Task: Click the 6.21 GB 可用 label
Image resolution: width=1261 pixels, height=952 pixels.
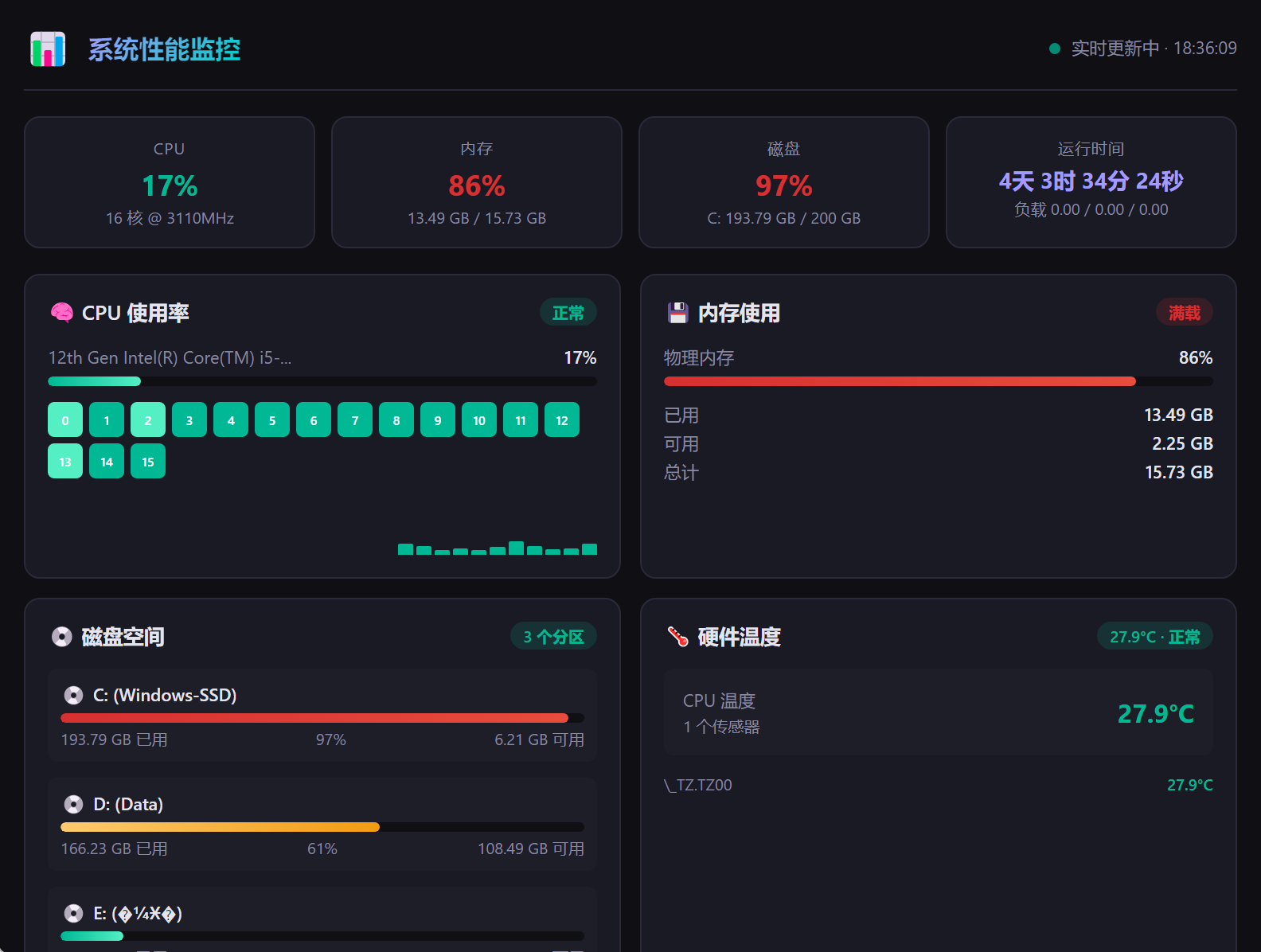Action: 539,740
